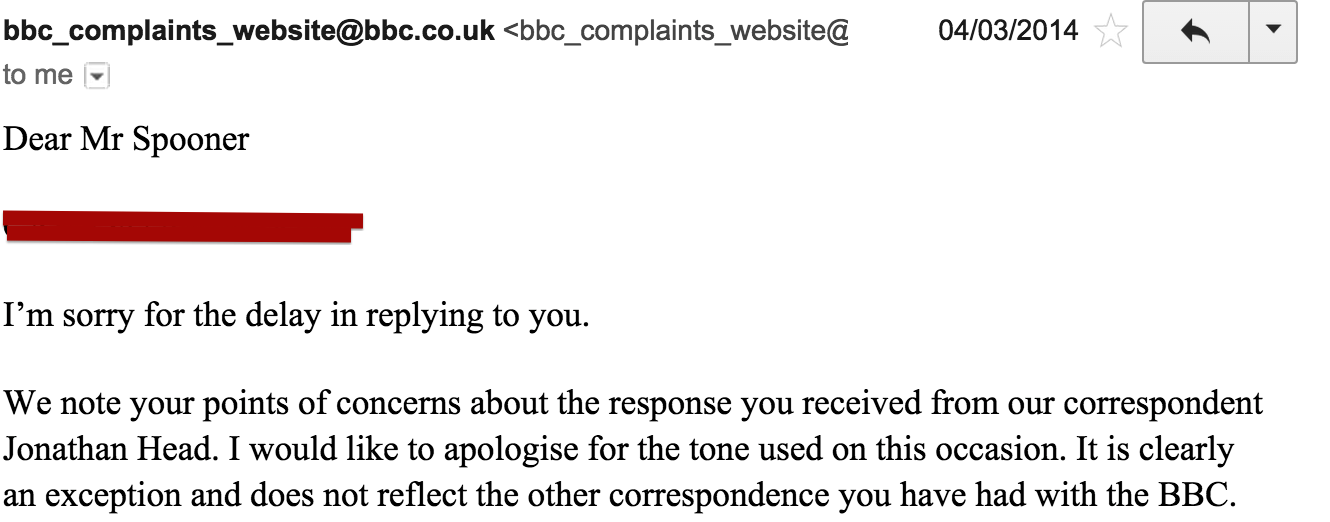Image resolution: width=1330 pixels, height=522 pixels.
Task: Click the "I'm sorry for the delay" sentence
Action: pyautogui.click(x=297, y=316)
